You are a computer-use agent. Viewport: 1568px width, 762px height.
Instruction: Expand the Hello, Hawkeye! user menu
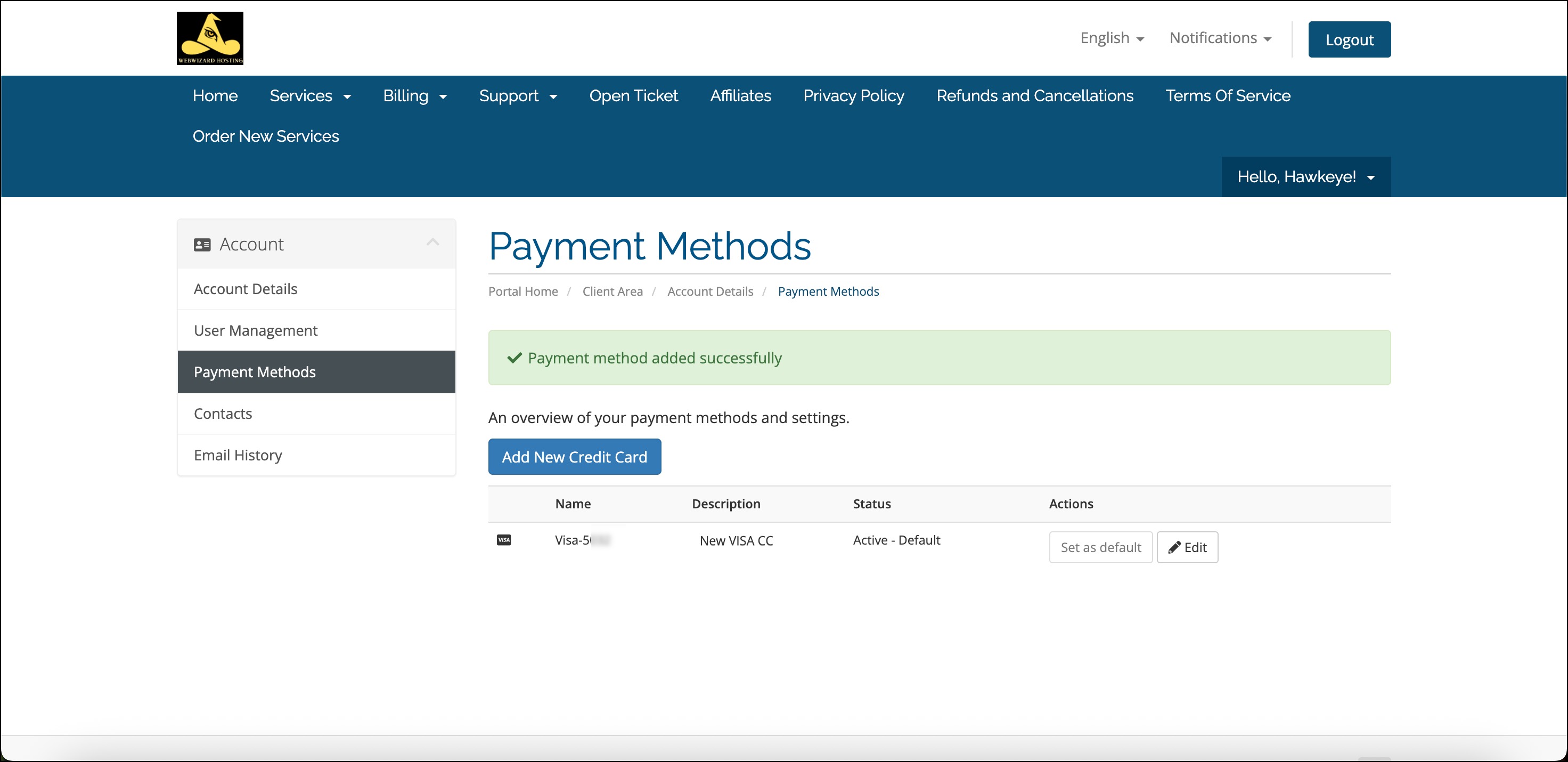(1305, 176)
